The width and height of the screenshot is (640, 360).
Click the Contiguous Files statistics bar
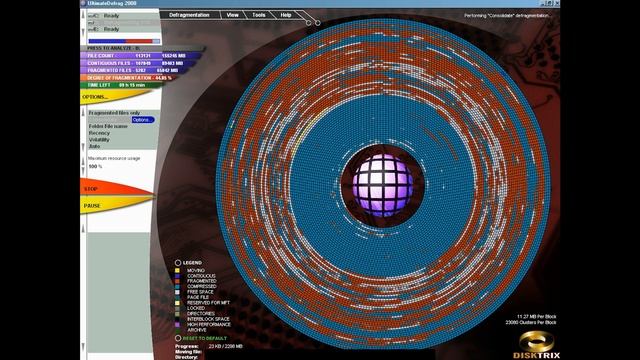(137, 63)
